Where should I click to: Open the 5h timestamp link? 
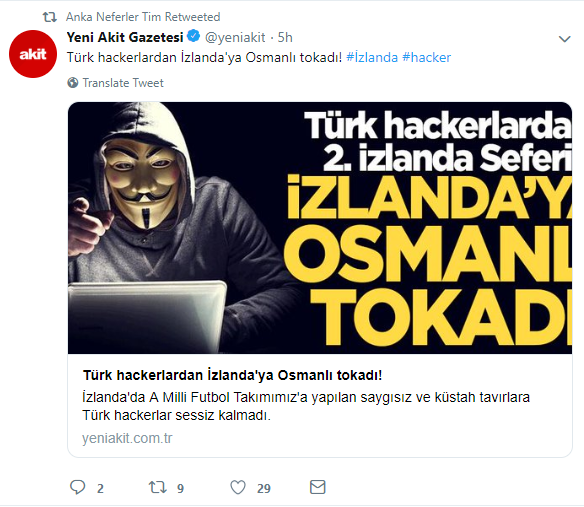coord(285,37)
